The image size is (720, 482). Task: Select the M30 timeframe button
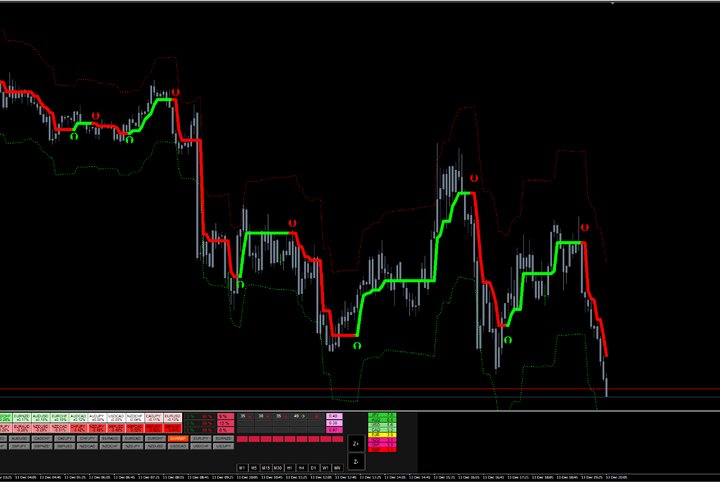278,468
